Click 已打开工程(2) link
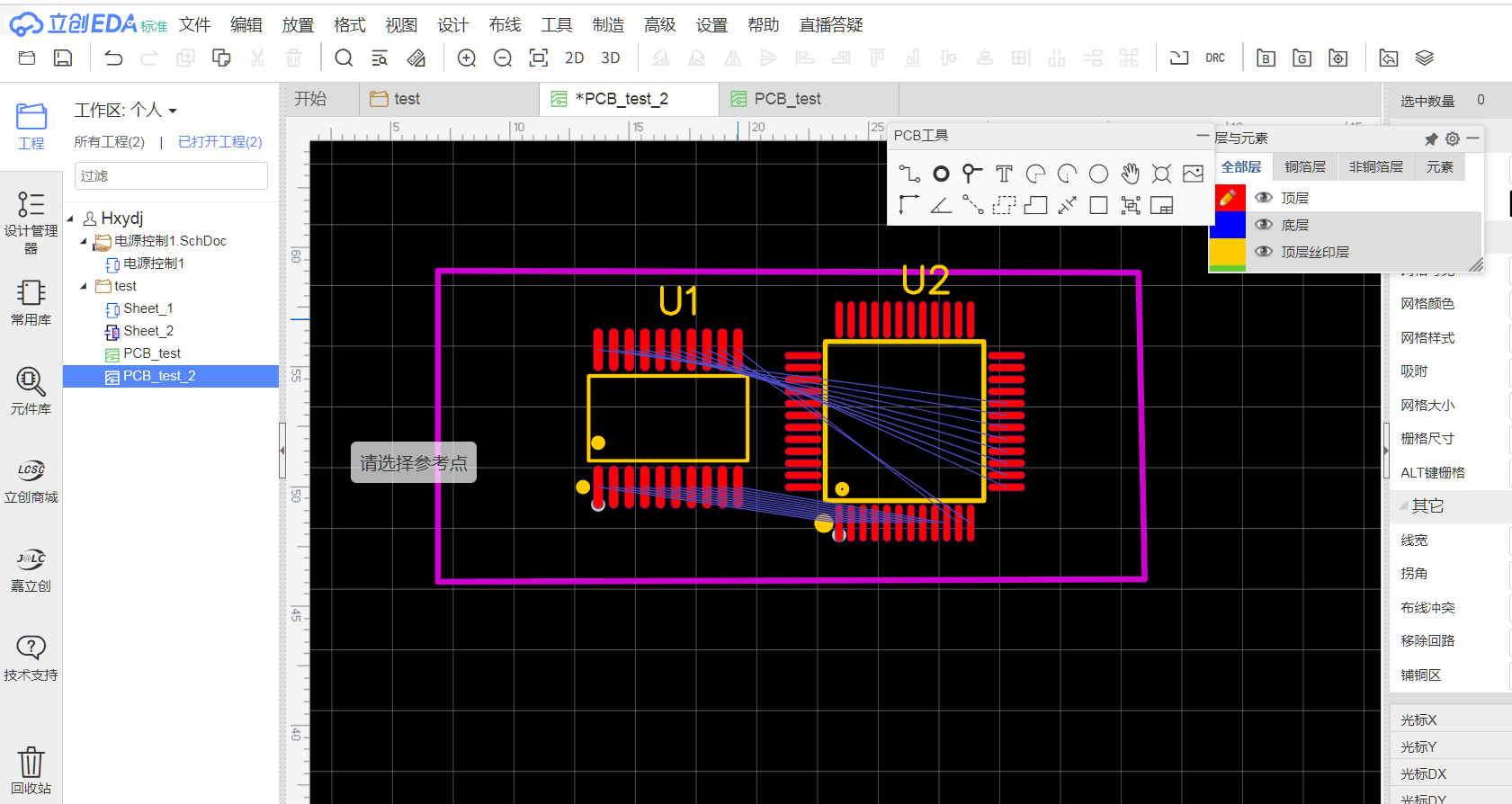Image resolution: width=1512 pixels, height=804 pixels. pyautogui.click(x=220, y=142)
